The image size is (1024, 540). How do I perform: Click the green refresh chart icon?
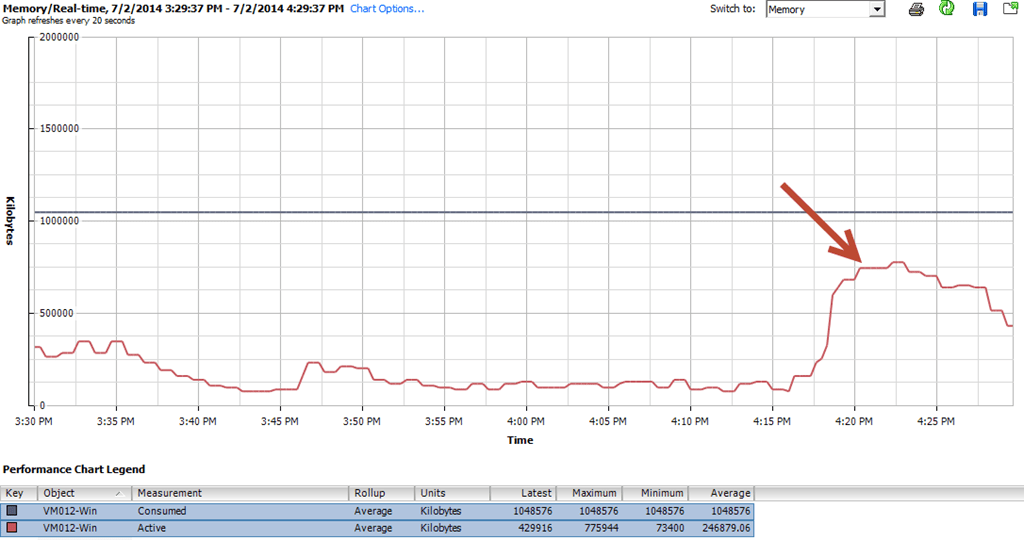pos(946,8)
